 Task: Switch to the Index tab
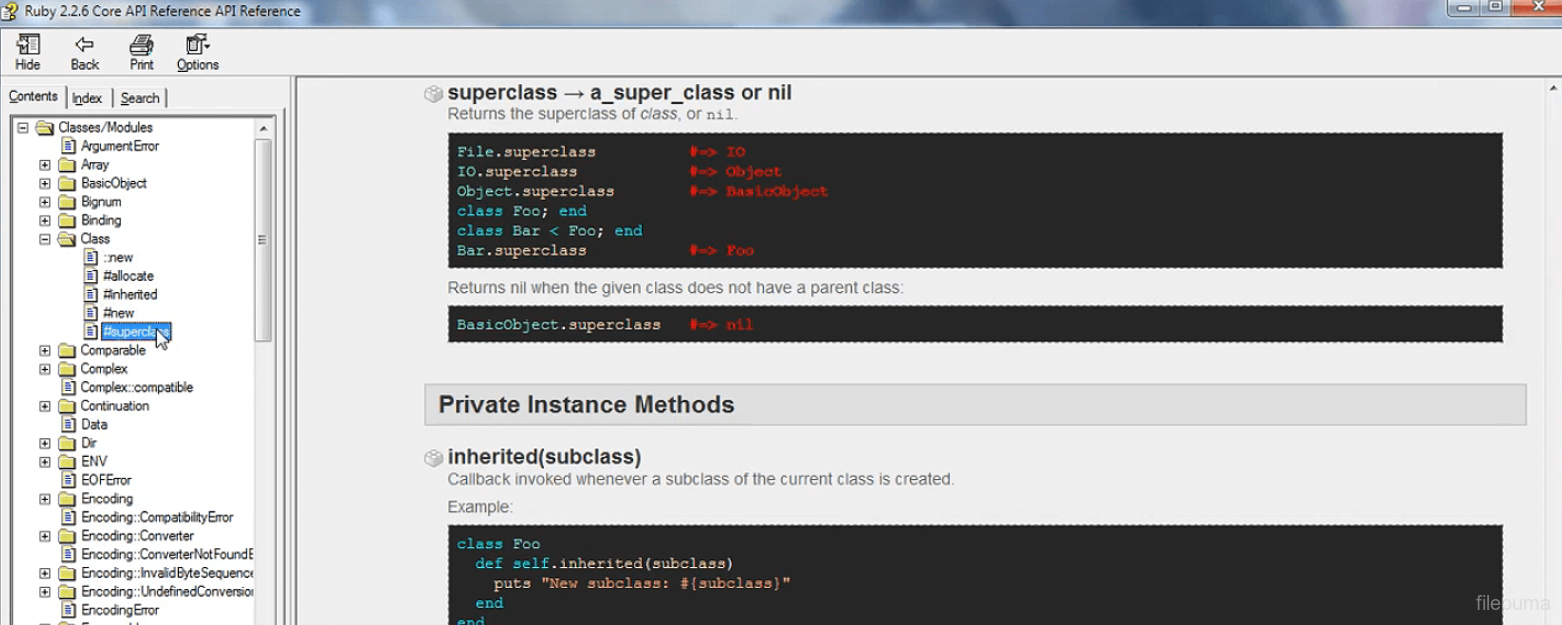coord(87,98)
